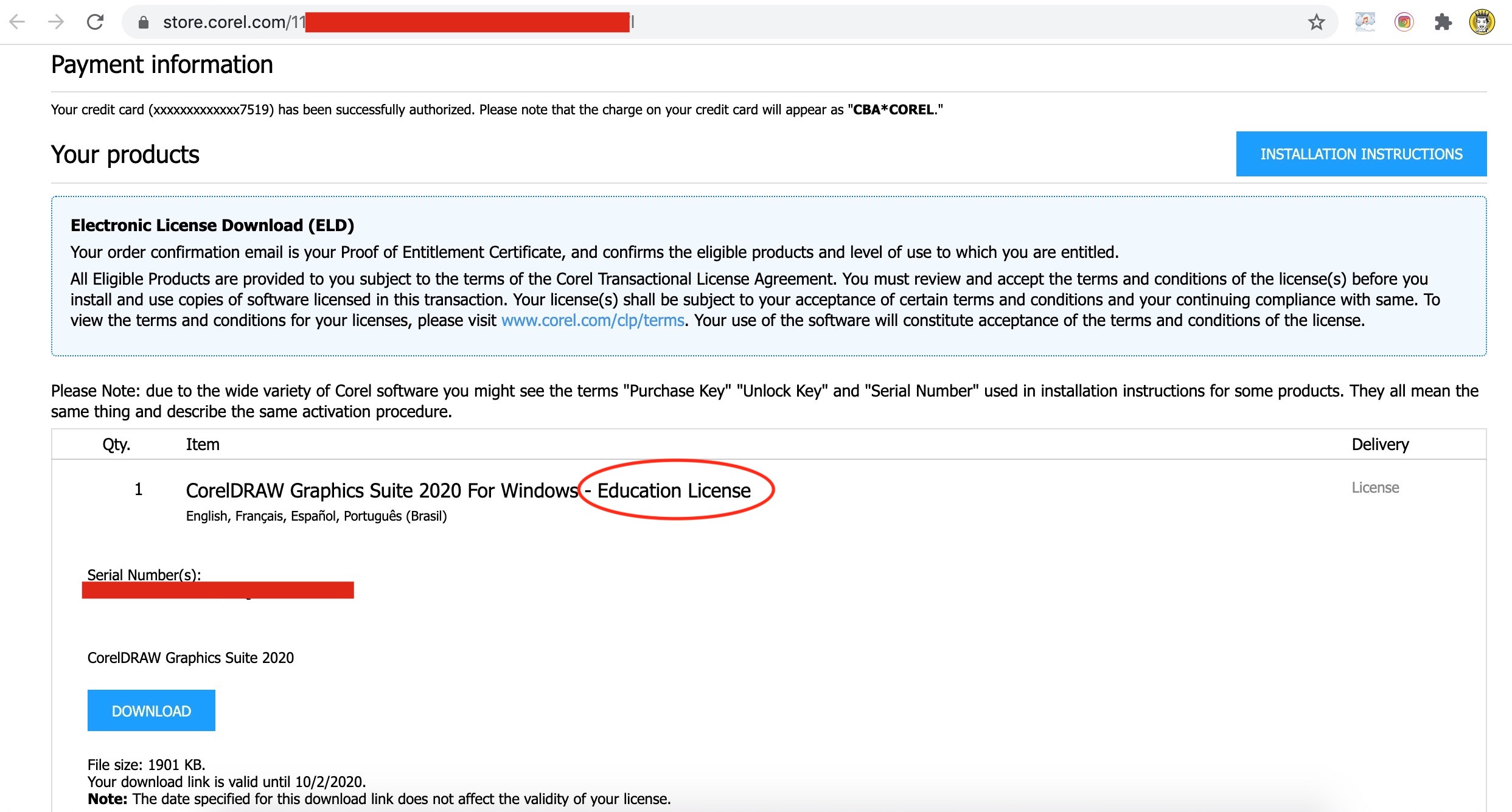This screenshot has width=1512, height=812.
Task: Open the first extension icon beside the bookmark star
Action: [1365, 23]
